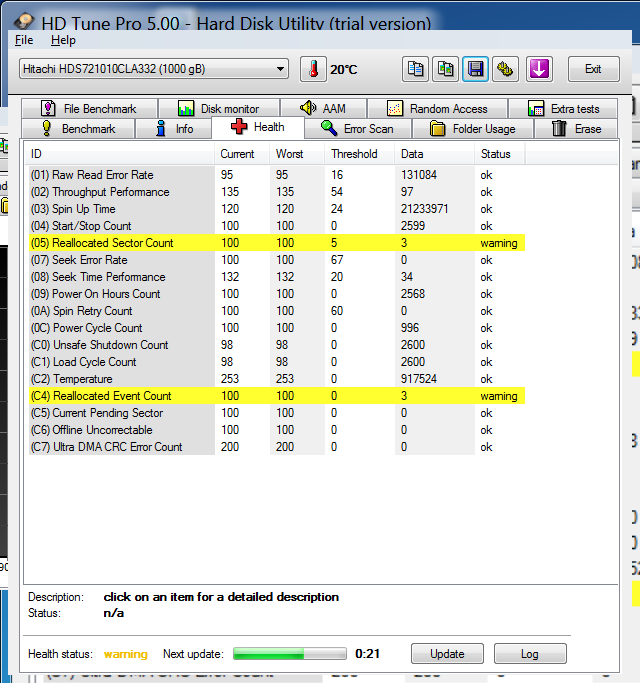The width and height of the screenshot is (640, 683).
Task: Select the (C7) Ultra DMA CRC Error Count row
Action: 277,446
